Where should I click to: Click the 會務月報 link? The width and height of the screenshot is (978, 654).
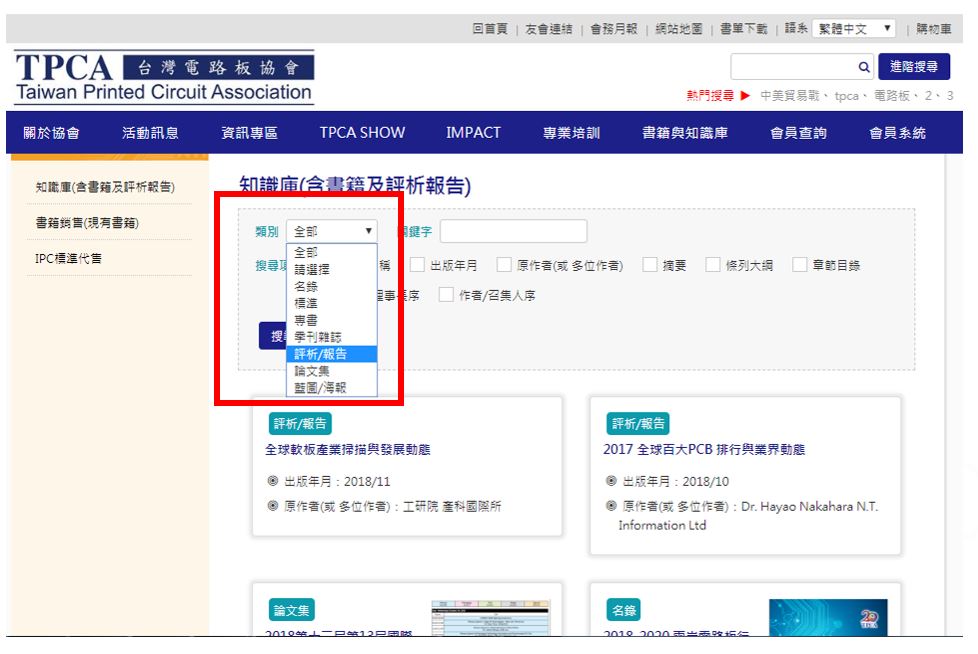(x=614, y=29)
